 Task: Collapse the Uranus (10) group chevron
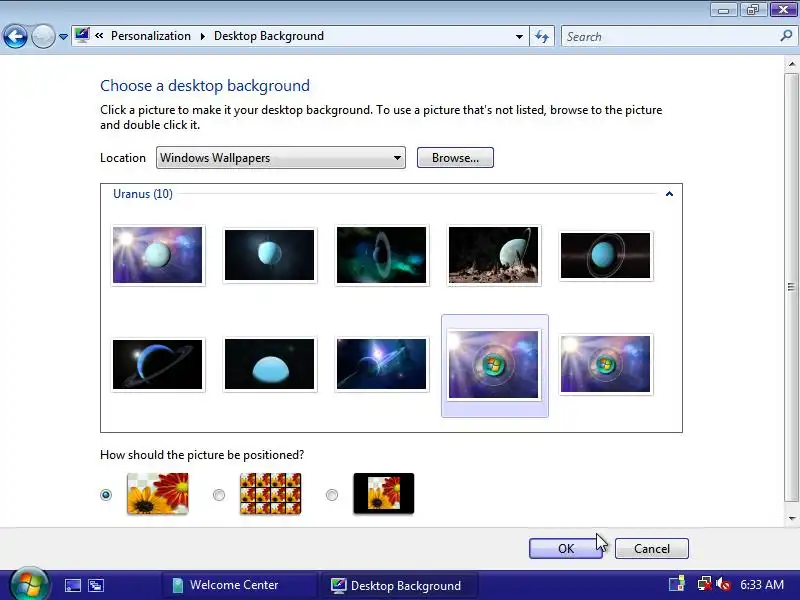[669, 194]
